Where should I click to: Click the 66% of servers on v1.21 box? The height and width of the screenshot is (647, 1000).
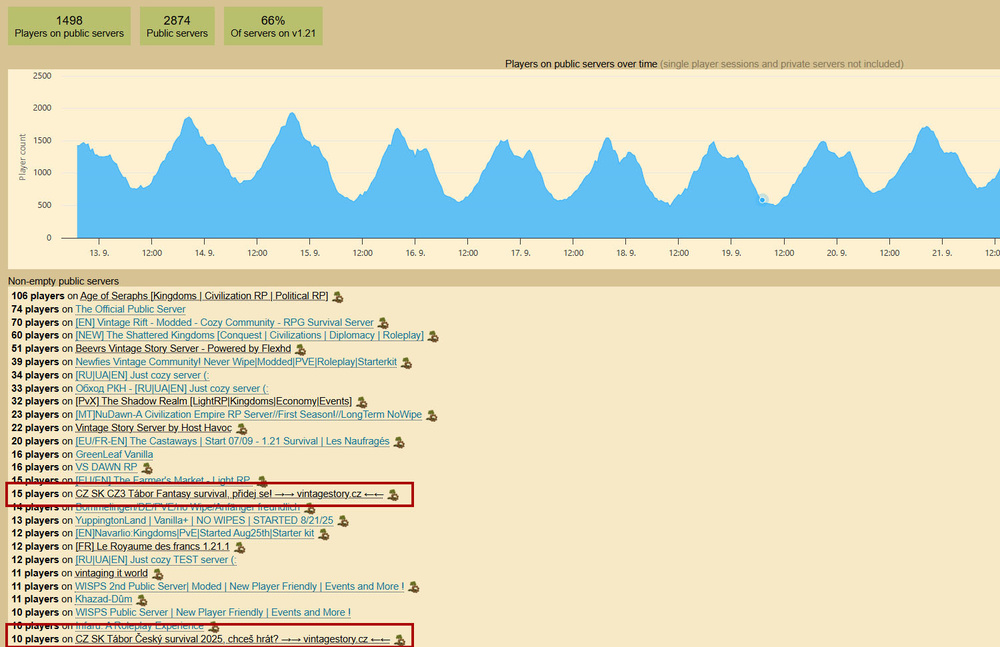(x=273, y=26)
